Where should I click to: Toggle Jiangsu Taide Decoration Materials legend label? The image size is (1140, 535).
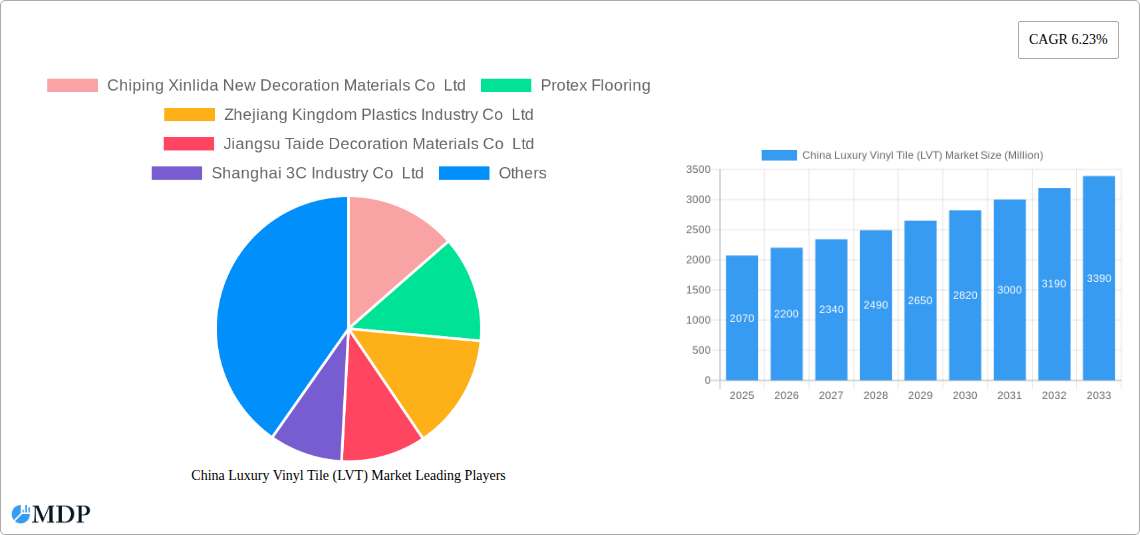(x=379, y=144)
